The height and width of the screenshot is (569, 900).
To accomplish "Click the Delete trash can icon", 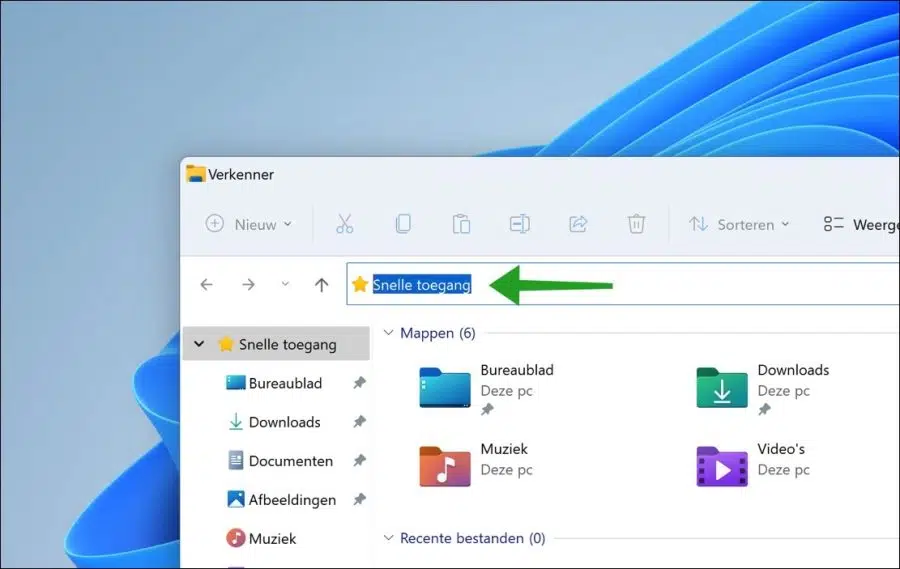I will click(636, 224).
